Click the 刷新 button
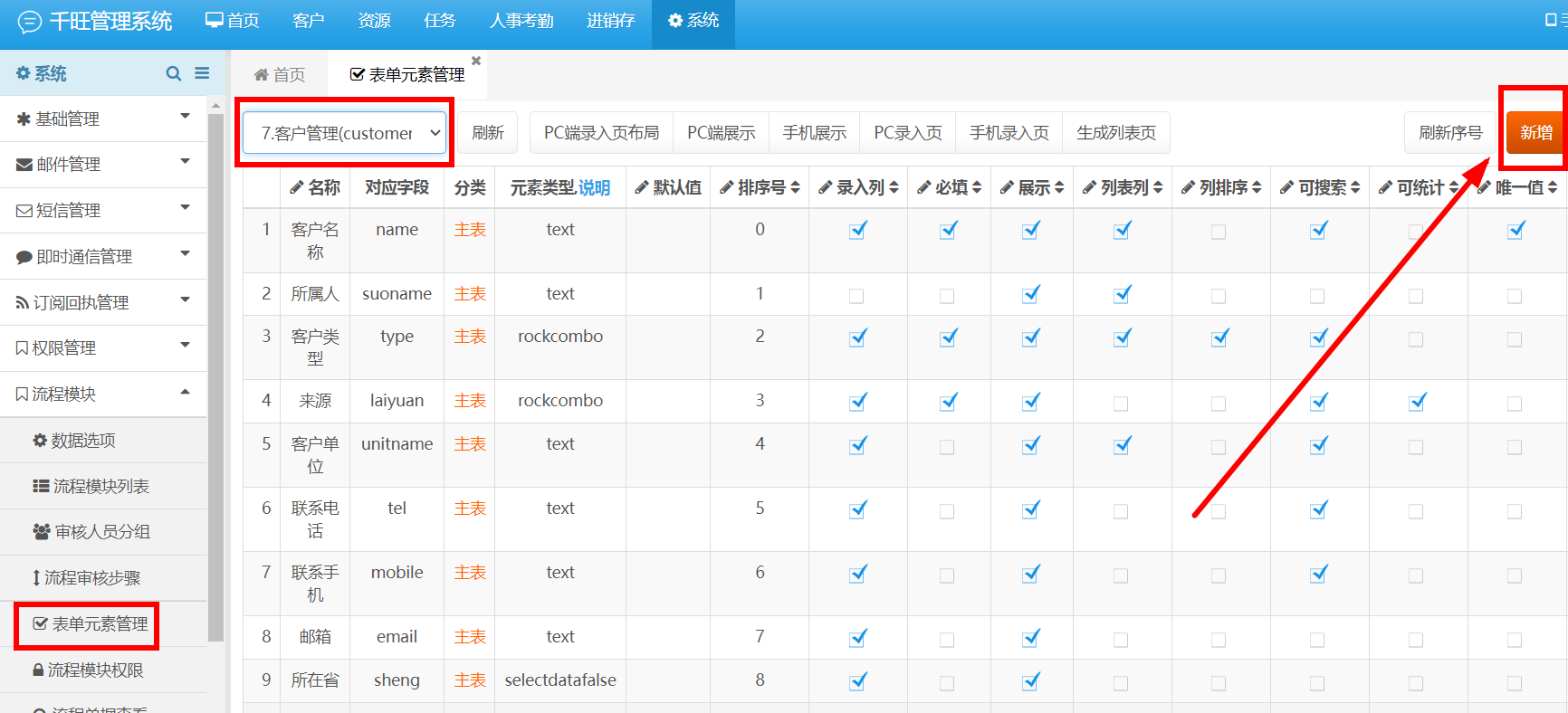The image size is (1568, 713). tap(487, 133)
